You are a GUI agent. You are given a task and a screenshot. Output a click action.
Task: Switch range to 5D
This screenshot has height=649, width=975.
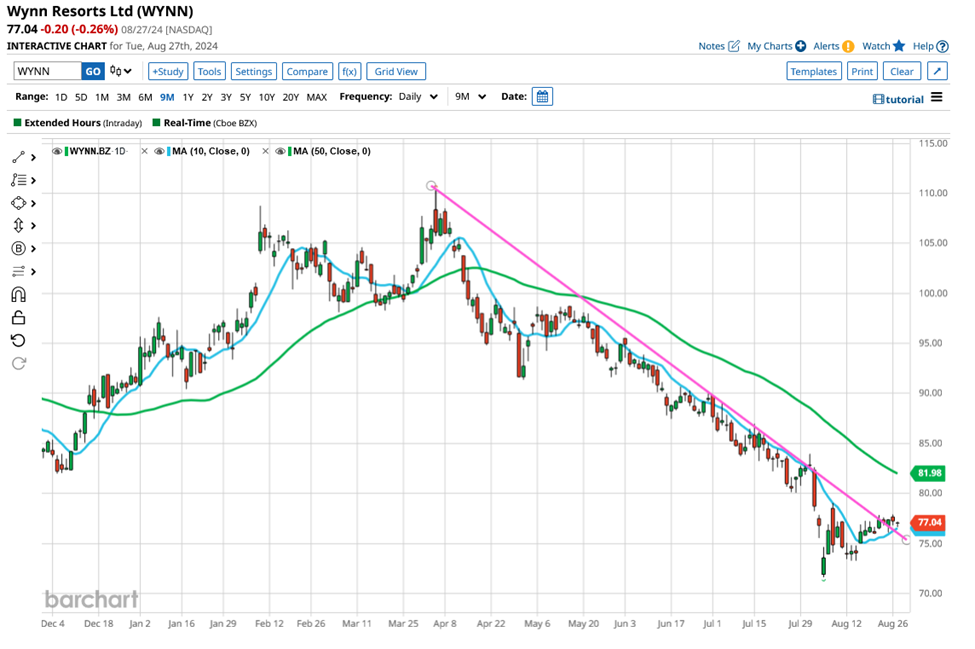point(81,97)
